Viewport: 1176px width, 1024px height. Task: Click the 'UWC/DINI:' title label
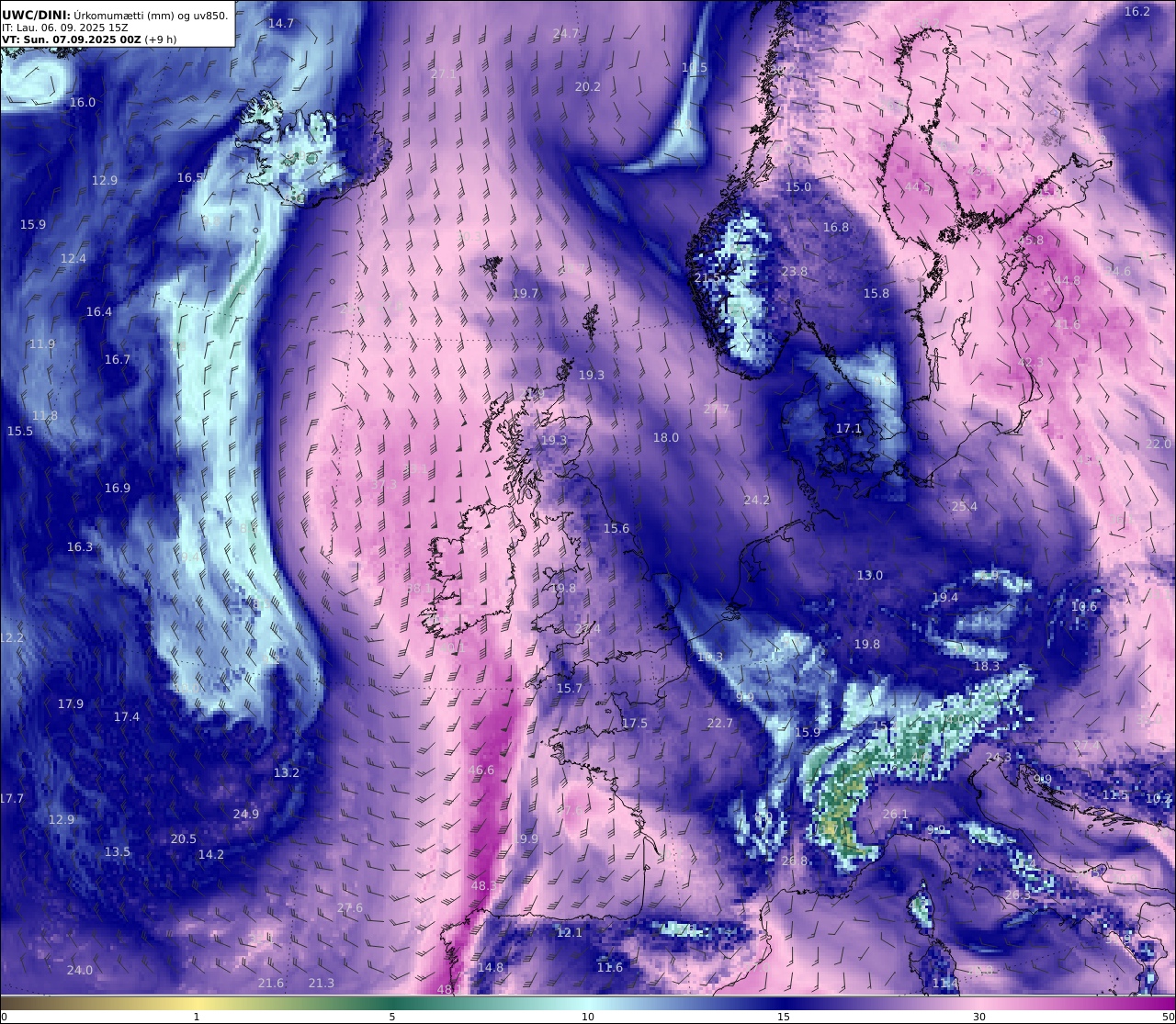coord(36,15)
